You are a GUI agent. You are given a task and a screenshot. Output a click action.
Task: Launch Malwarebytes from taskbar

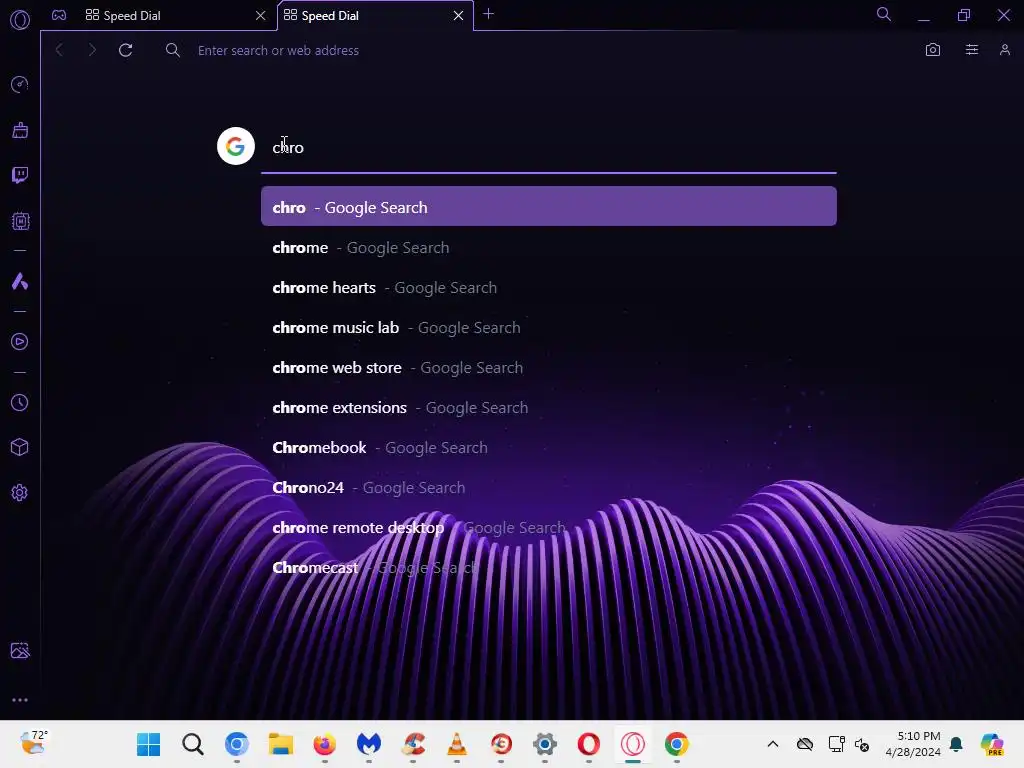click(x=369, y=744)
